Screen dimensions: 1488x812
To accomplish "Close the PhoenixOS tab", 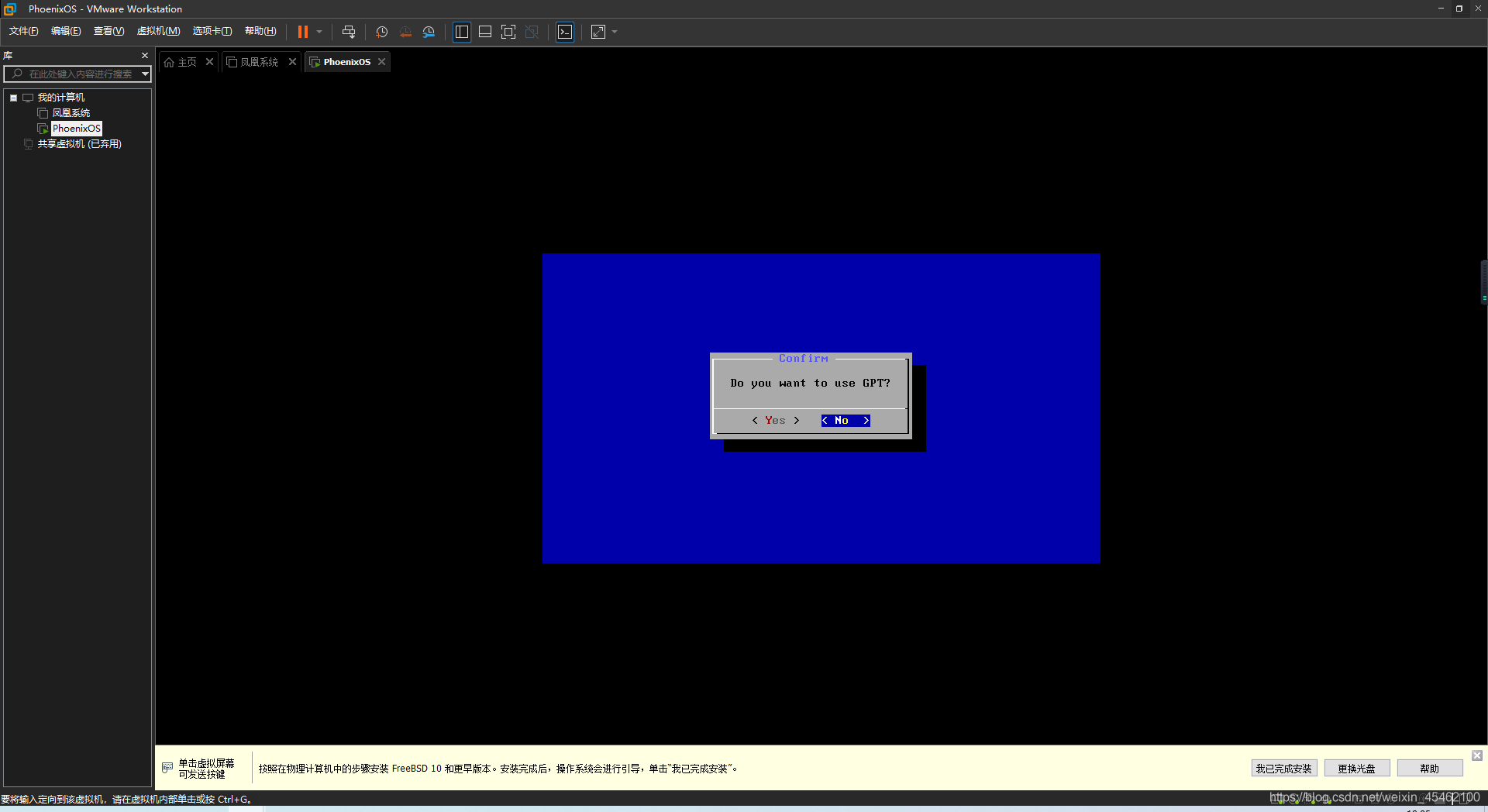I will pos(381,62).
